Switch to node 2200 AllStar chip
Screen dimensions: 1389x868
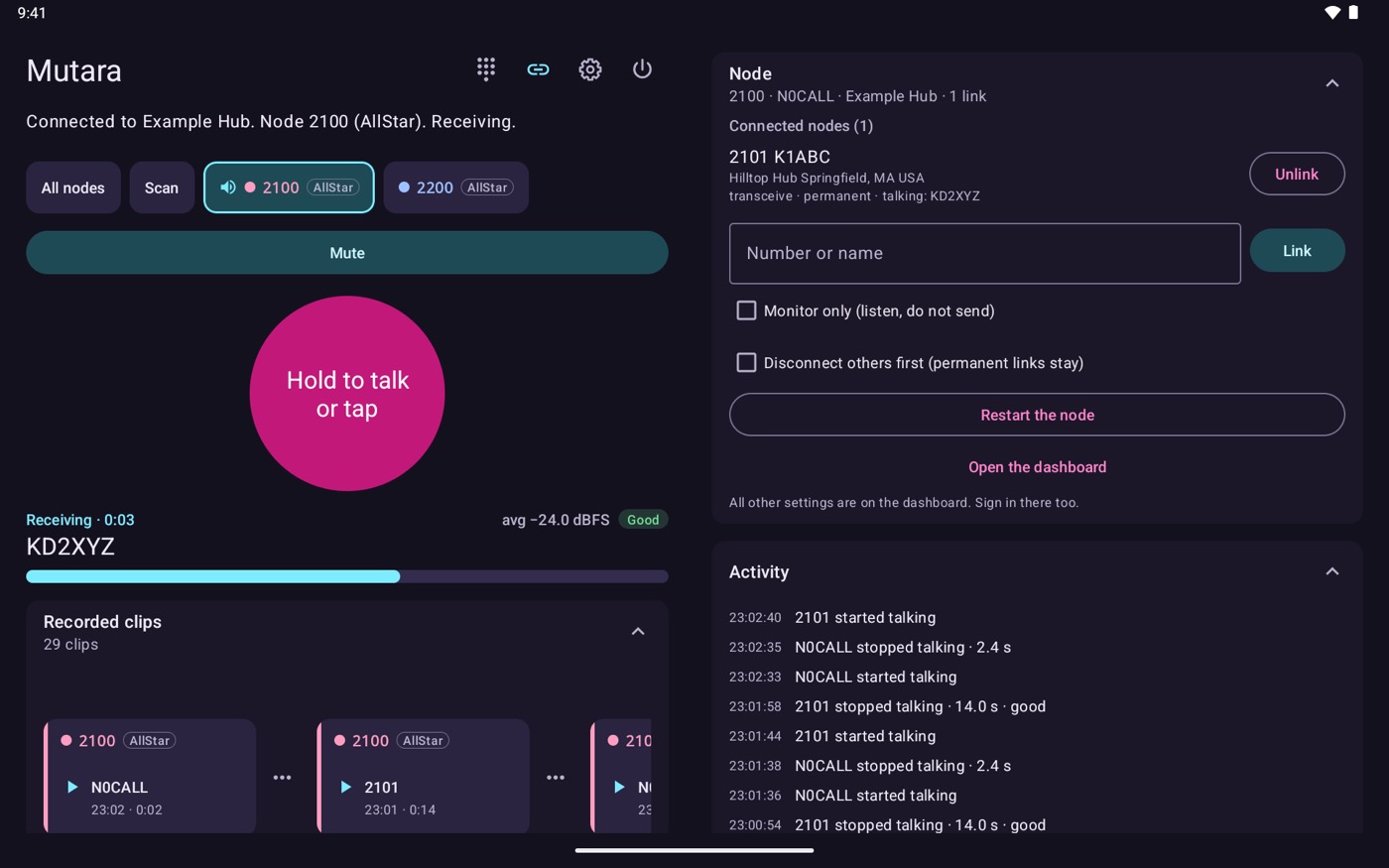click(x=456, y=187)
